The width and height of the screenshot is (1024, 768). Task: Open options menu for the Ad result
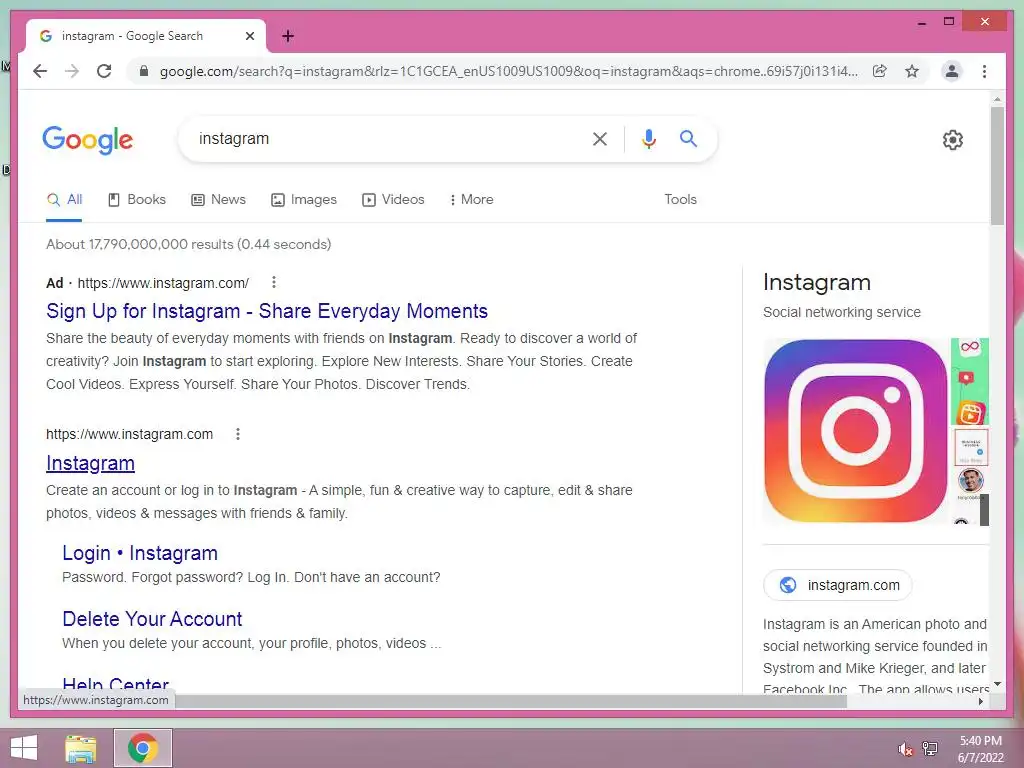point(274,282)
